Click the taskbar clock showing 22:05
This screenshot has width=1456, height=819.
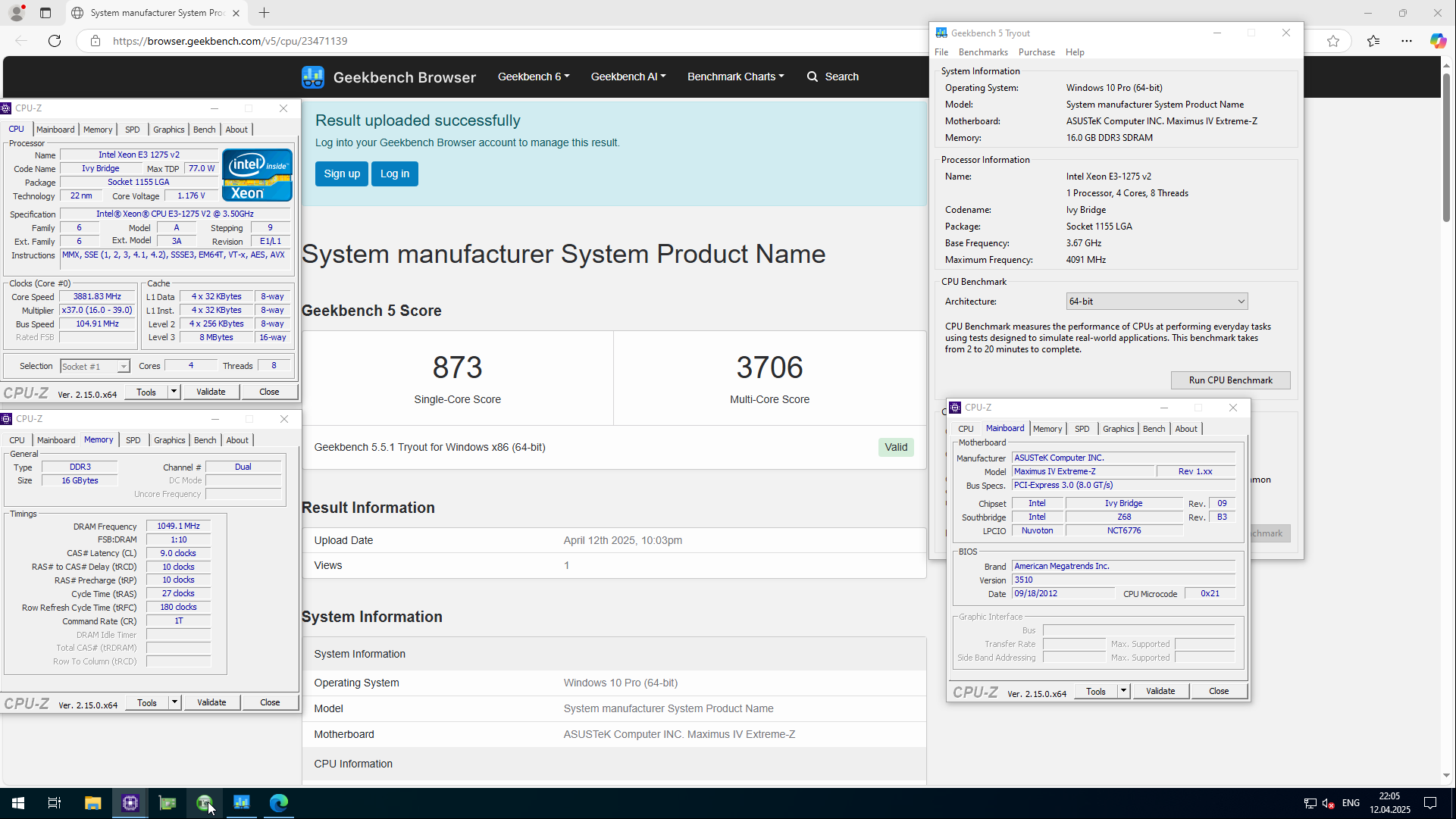pyautogui.click(x=1389, y=803)
